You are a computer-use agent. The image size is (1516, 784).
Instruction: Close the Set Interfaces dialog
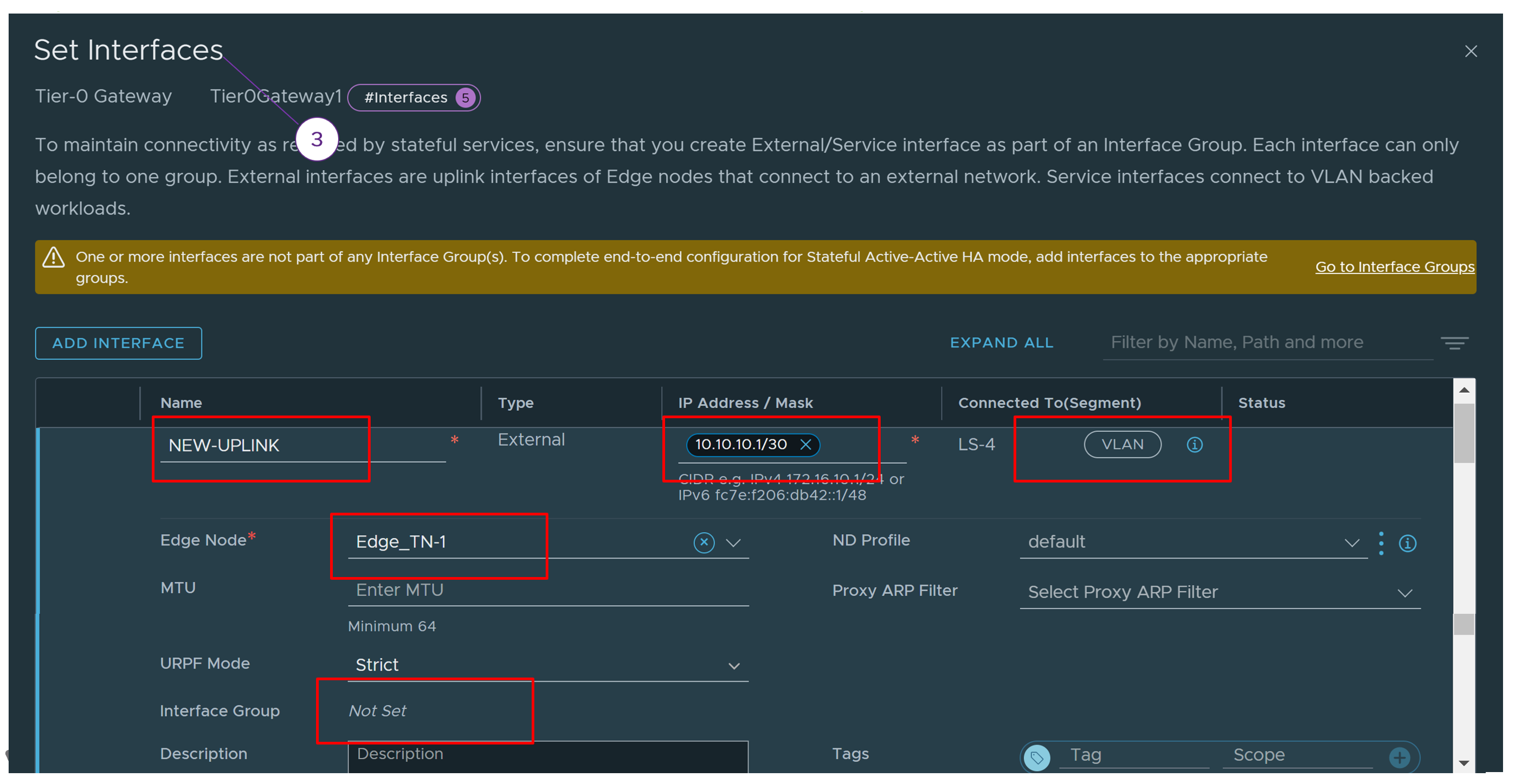click(1470, 51)
